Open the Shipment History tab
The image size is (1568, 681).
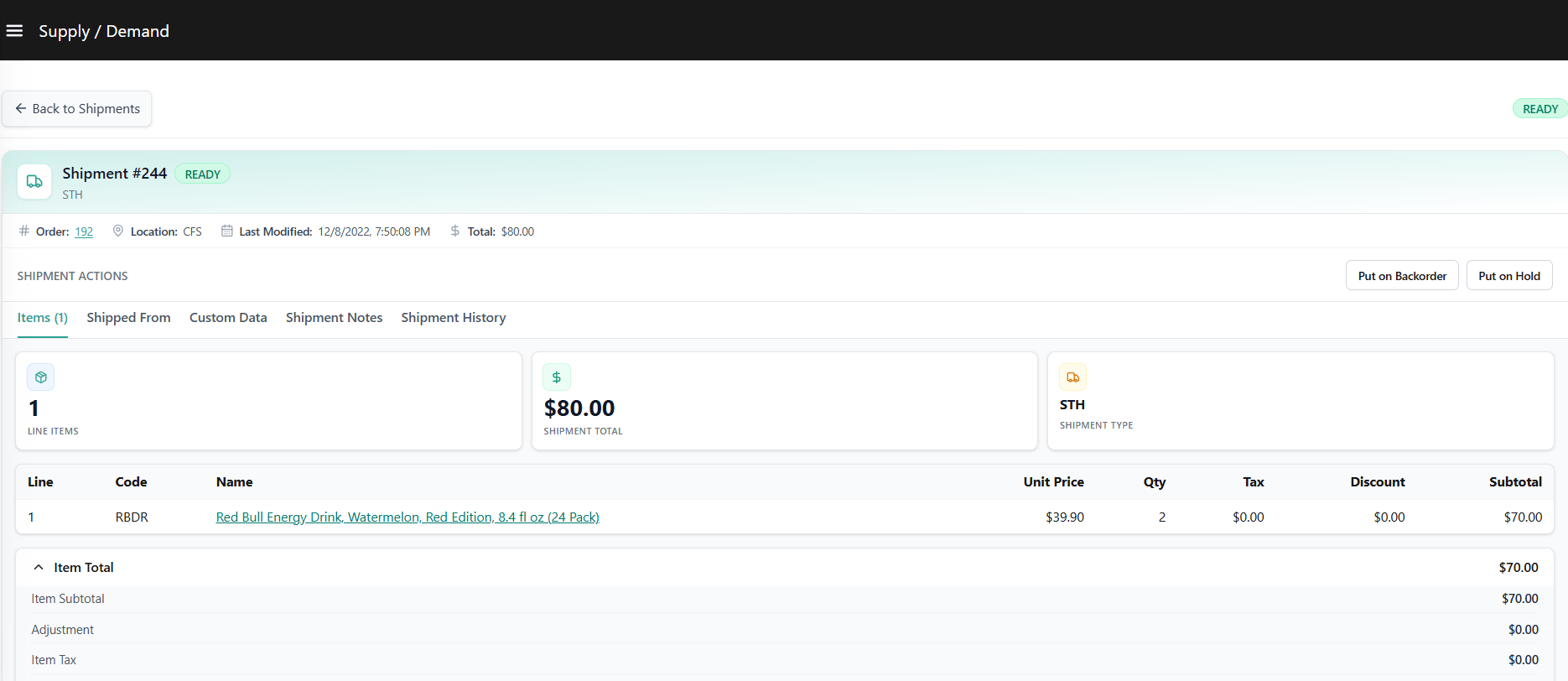454,318
